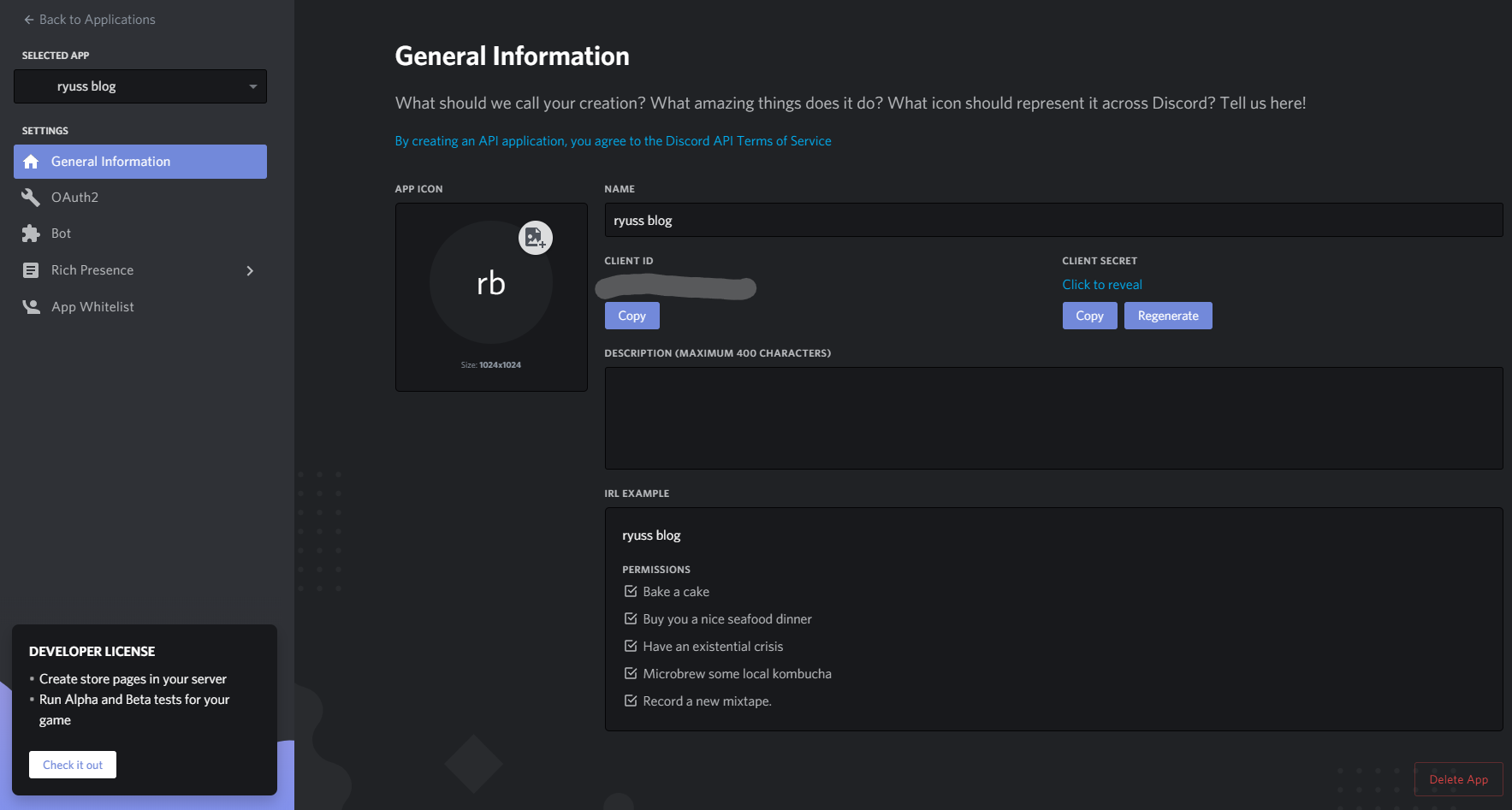
Task: Click the wrench icon beside OAuth2
Action: point(31,198)
